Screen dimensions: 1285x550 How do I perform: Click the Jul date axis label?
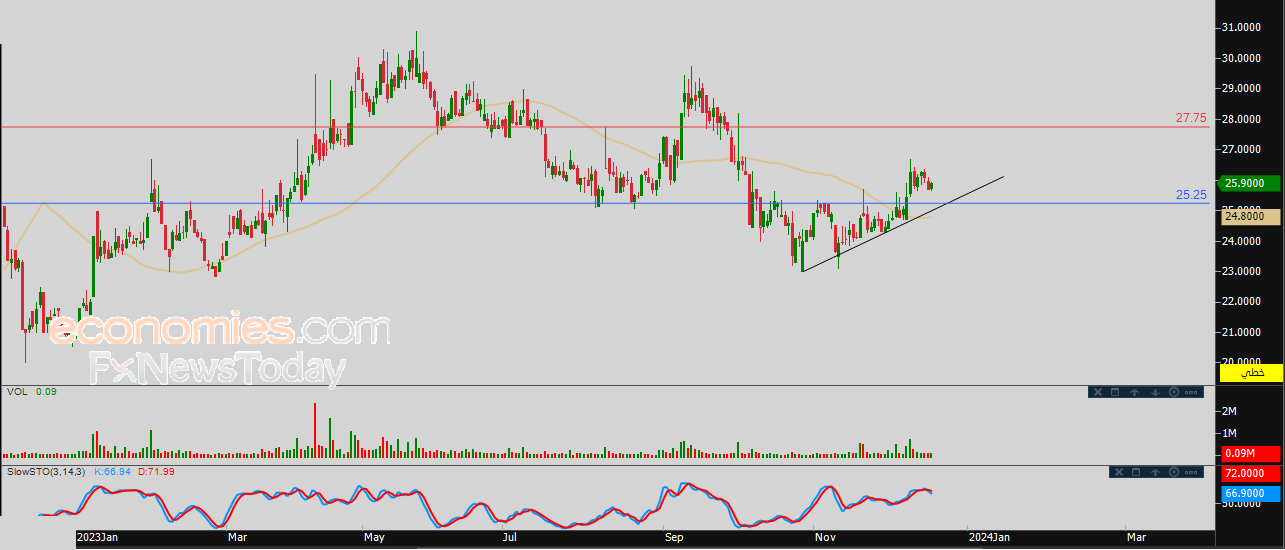coord(510,538)
